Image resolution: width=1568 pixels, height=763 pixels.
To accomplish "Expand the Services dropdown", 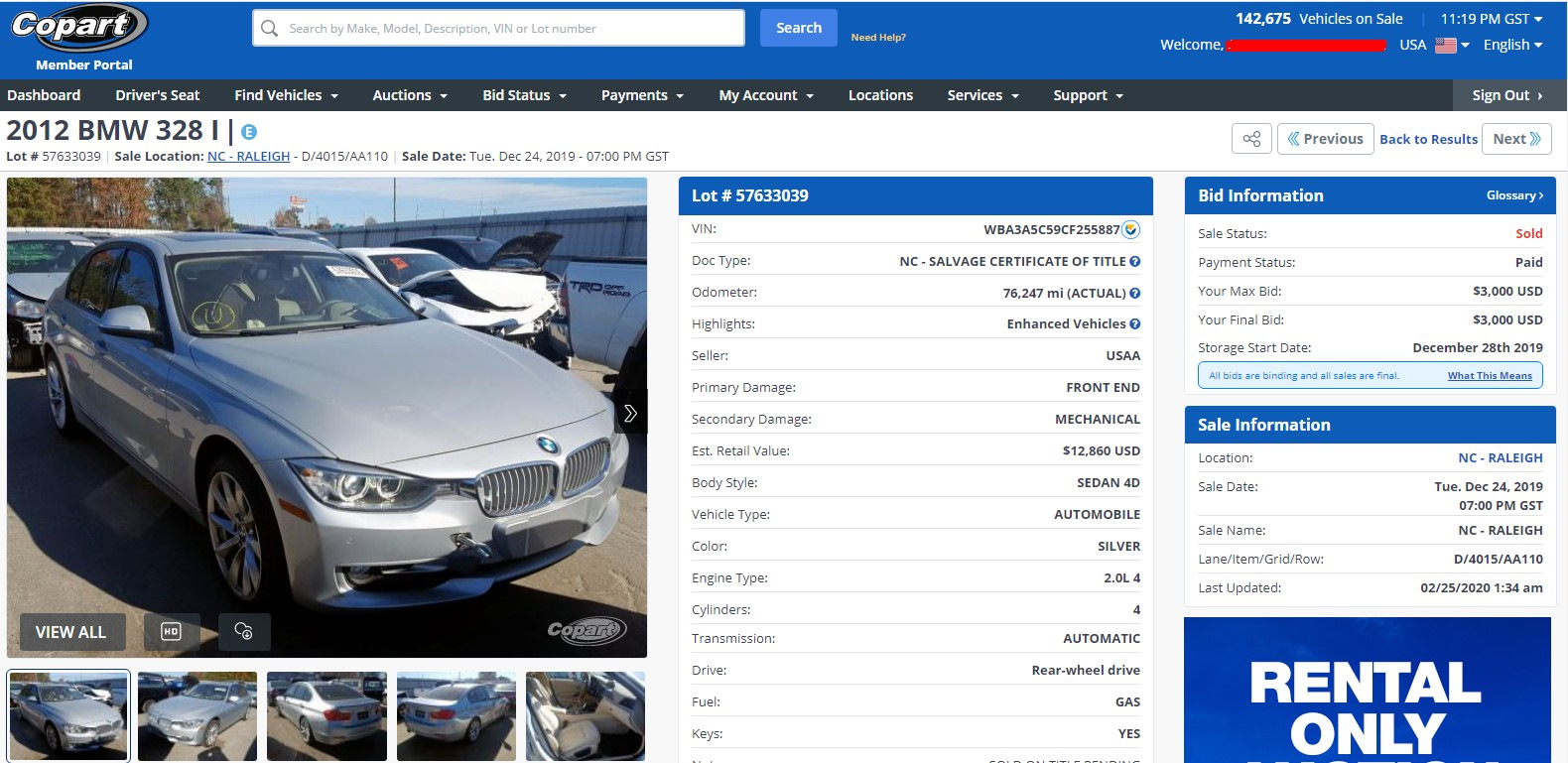I will pyautogui.click(x=982, y=95).
